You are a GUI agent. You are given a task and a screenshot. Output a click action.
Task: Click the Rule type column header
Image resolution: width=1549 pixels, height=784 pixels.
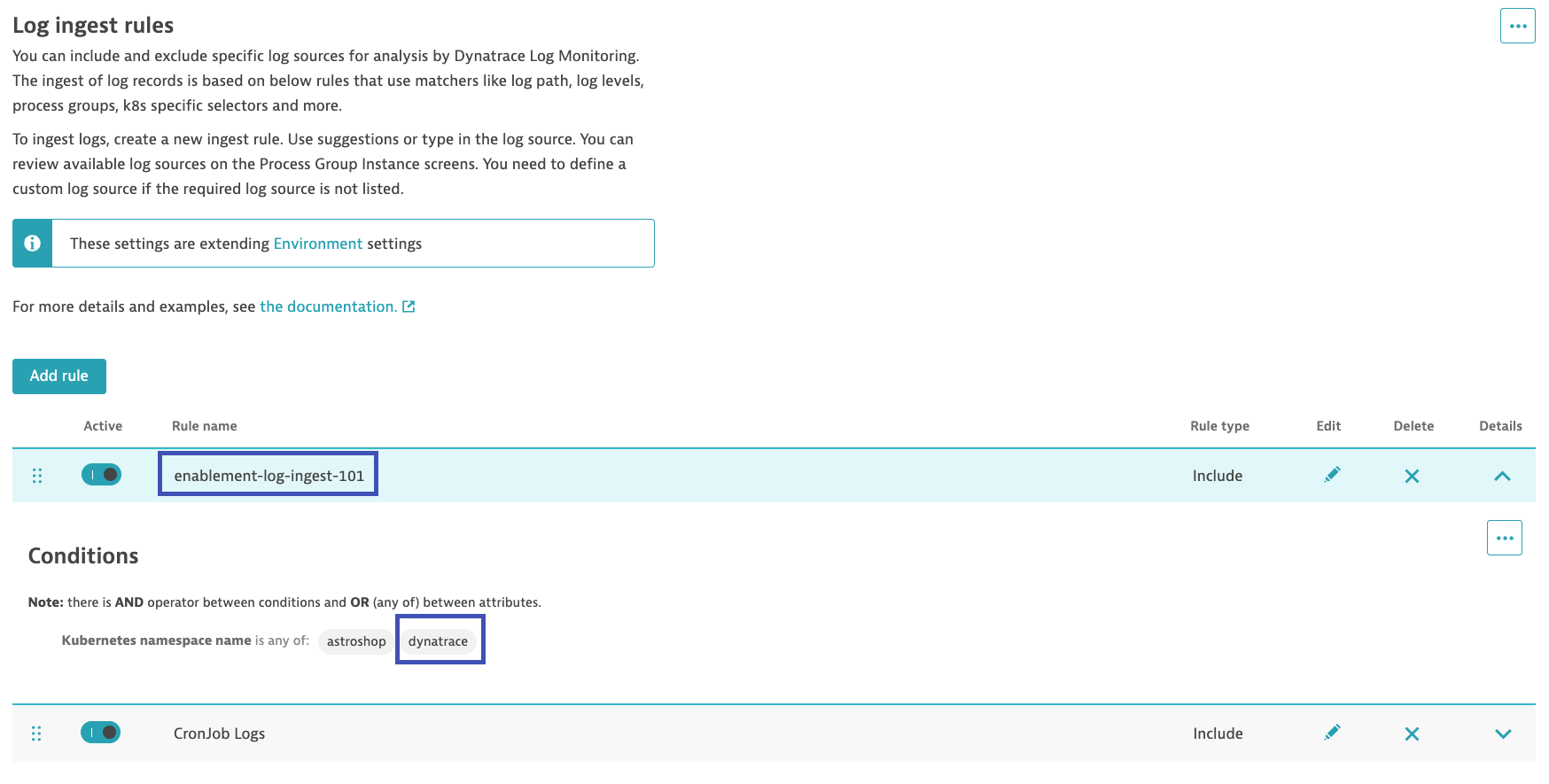click(x=1219, y=426)
